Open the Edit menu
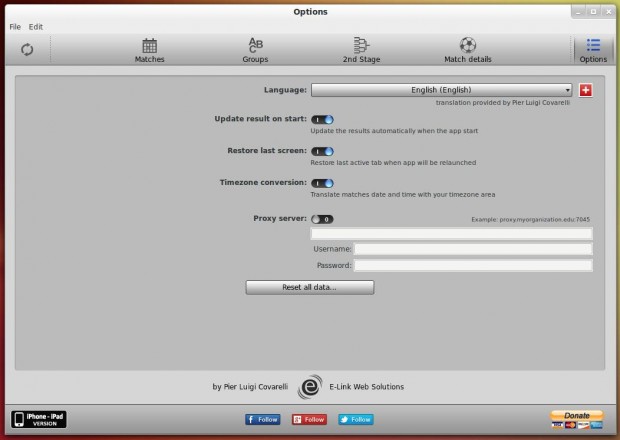 [x=36, y=26]
